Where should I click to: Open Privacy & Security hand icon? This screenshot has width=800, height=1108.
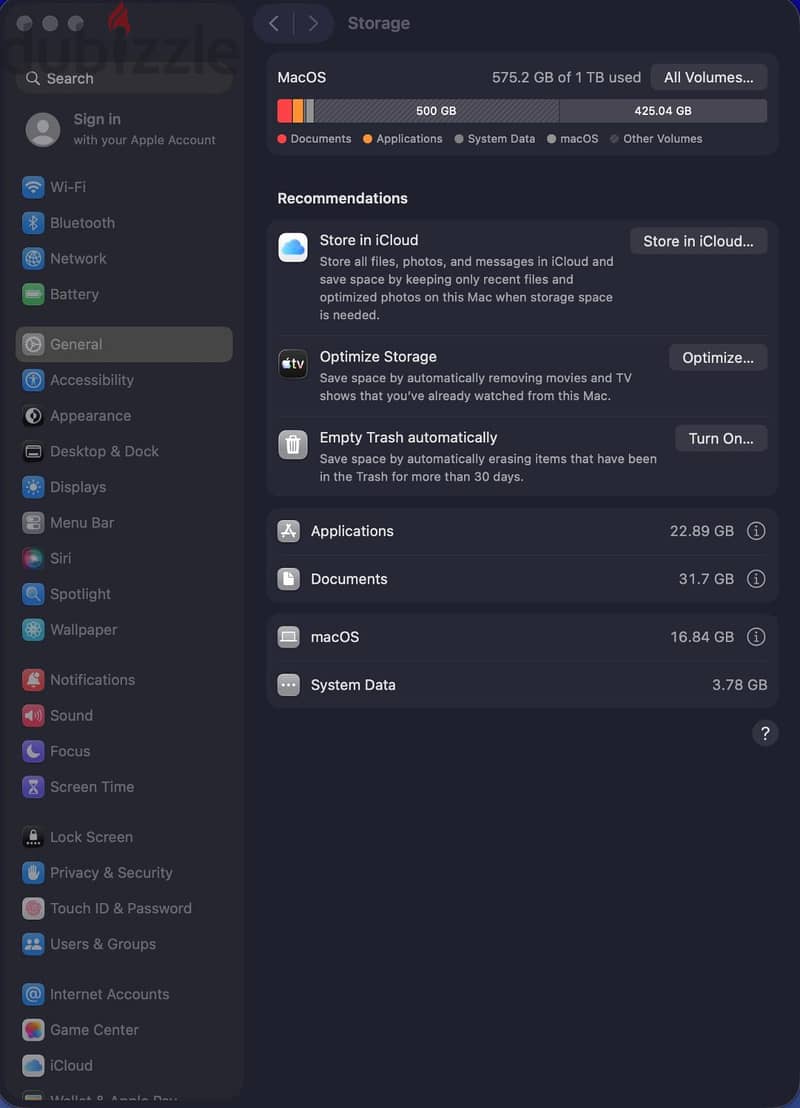(33, 873)
